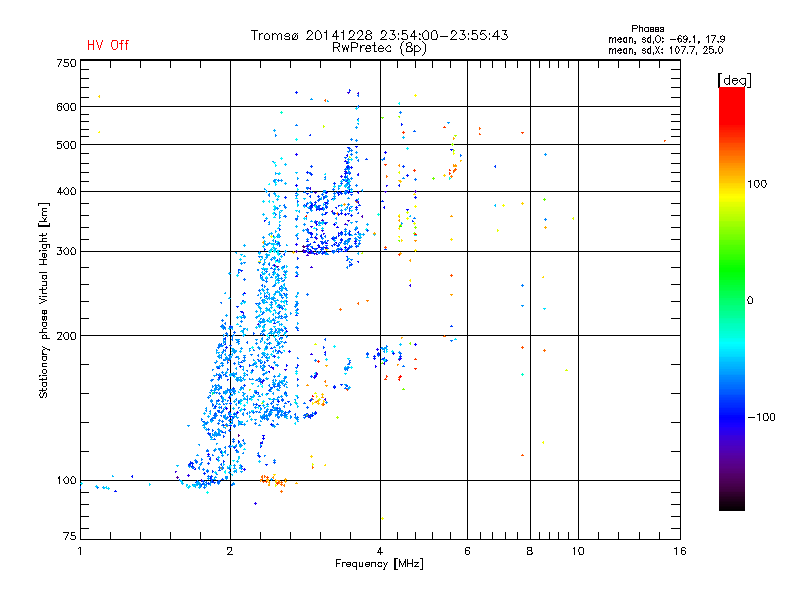This screenshot has height=600, width=800.
Task: Select the plot title 'Tromsø 20141228 23:54:00-23:55:43'
Action: click(380, 35)
